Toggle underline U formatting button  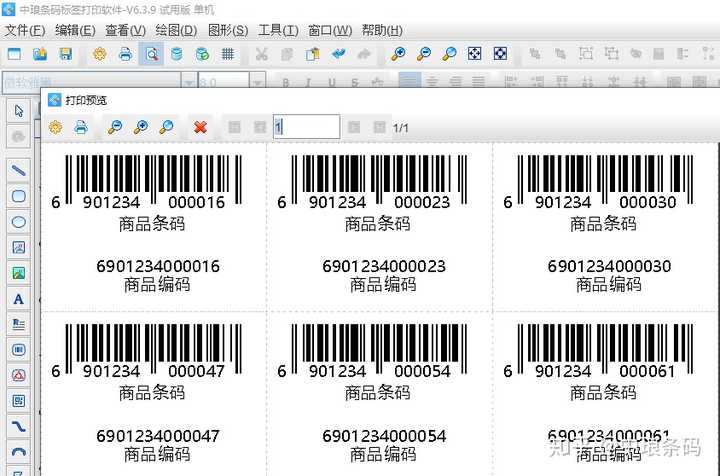332,83
